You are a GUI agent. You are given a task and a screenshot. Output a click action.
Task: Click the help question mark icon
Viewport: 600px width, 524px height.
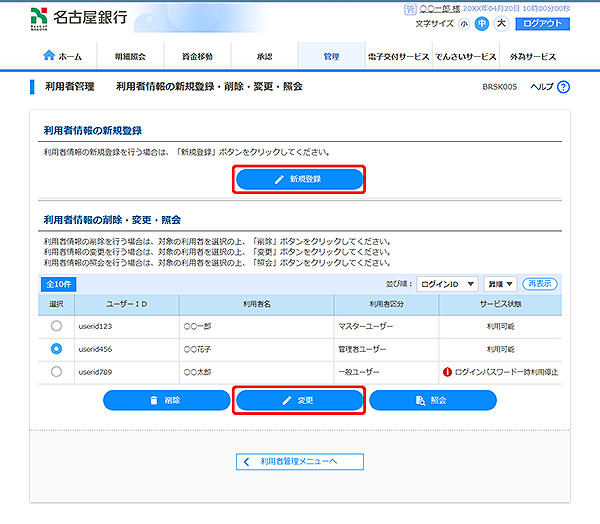point(563,88)
